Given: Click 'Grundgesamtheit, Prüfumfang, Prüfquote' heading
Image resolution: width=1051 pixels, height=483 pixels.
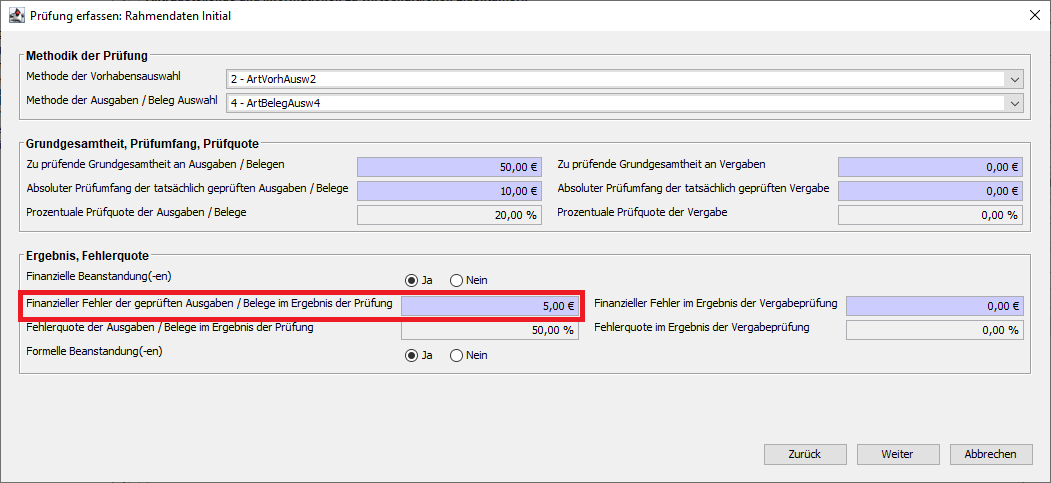Looking at the screenshot, I should pos(142,143).
